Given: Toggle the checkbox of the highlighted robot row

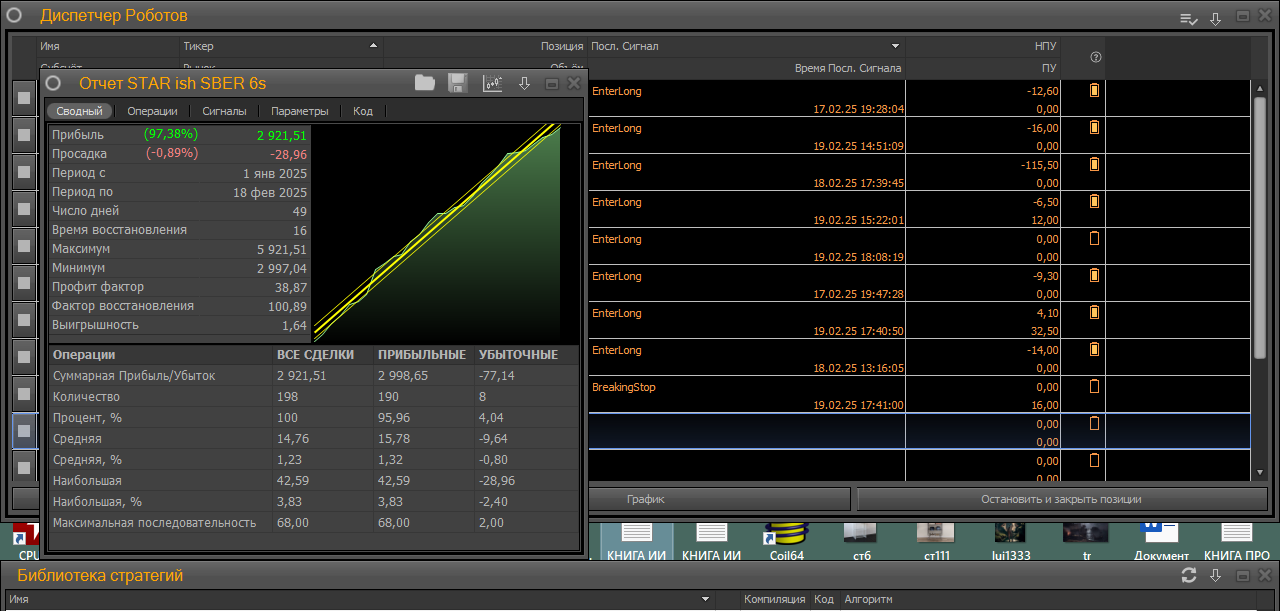Looking at the screenshot, I should click(x=24, y=431).
